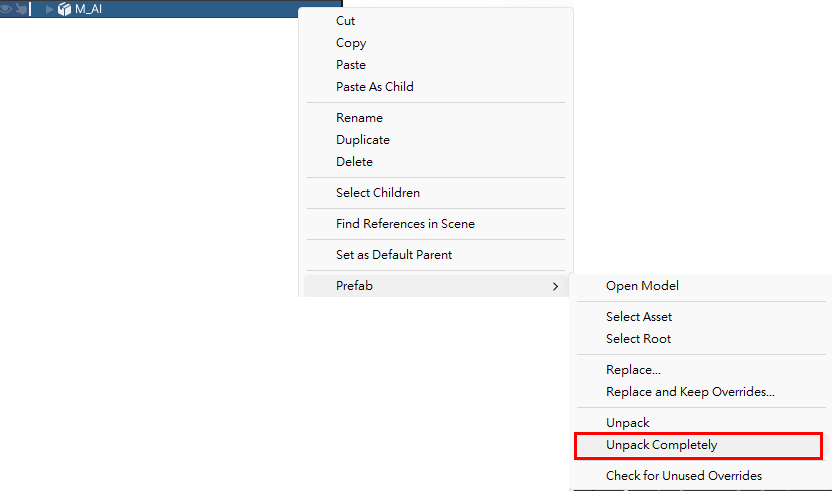Choose Duplicate from the menu
The image size is (832, 491).
tap(363, 140)
